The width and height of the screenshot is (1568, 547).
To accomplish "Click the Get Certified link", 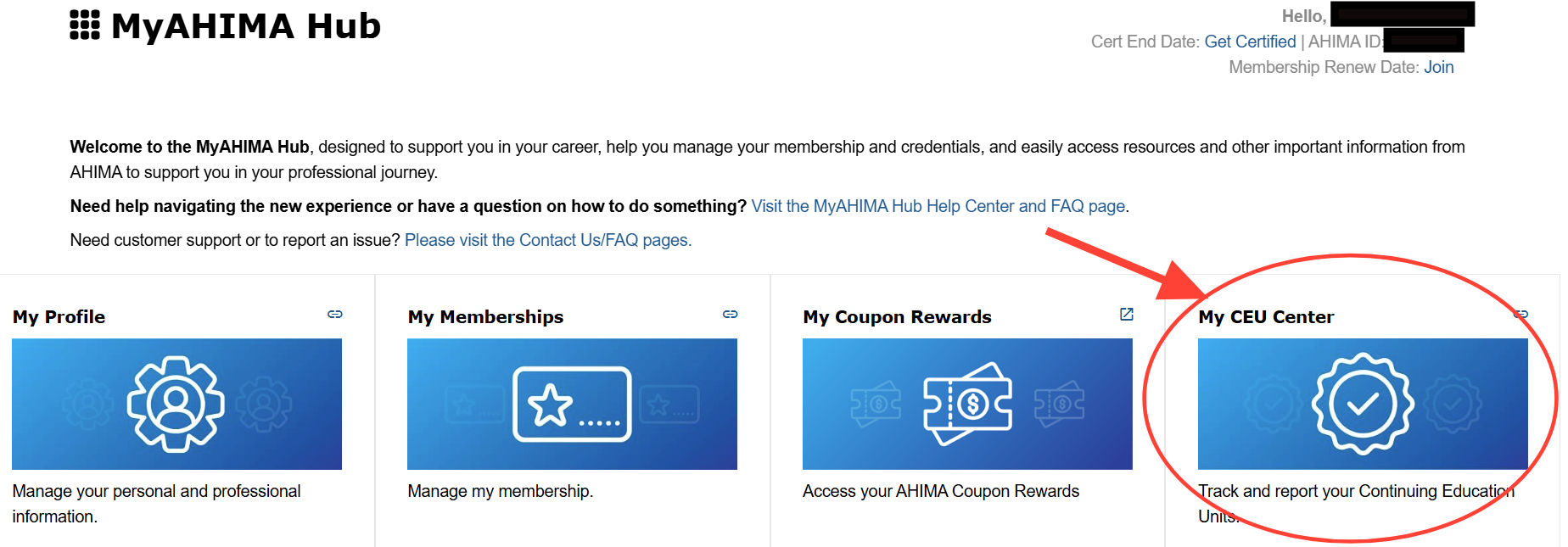I will [1250, 42].
